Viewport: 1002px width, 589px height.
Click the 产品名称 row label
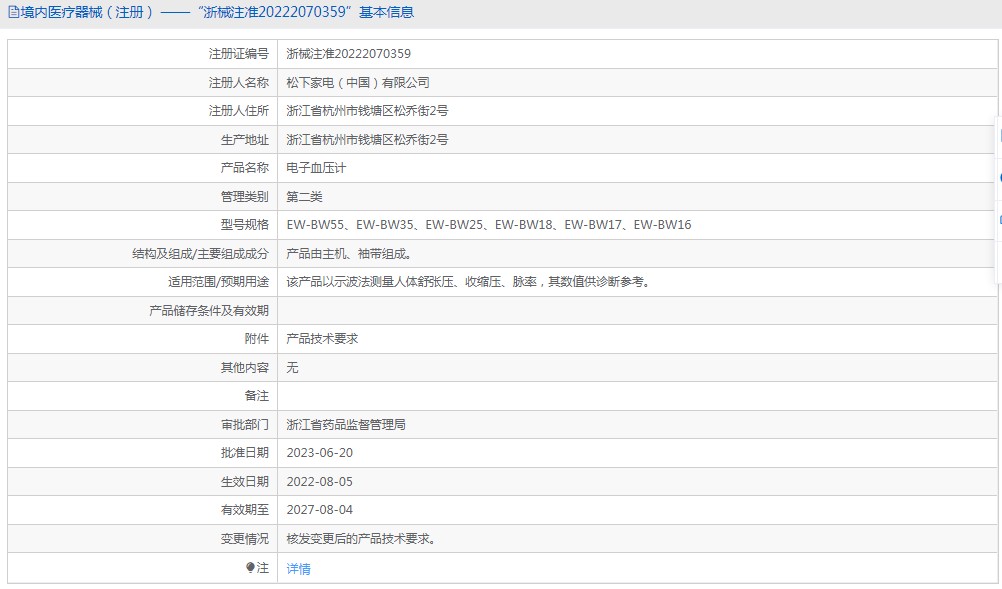pos(245,168)
